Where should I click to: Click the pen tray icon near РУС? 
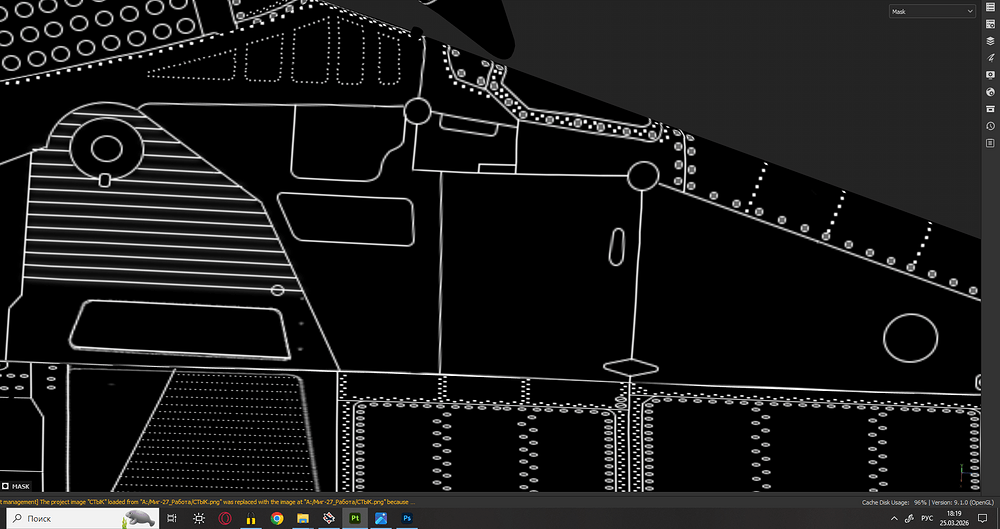[910, 518]
